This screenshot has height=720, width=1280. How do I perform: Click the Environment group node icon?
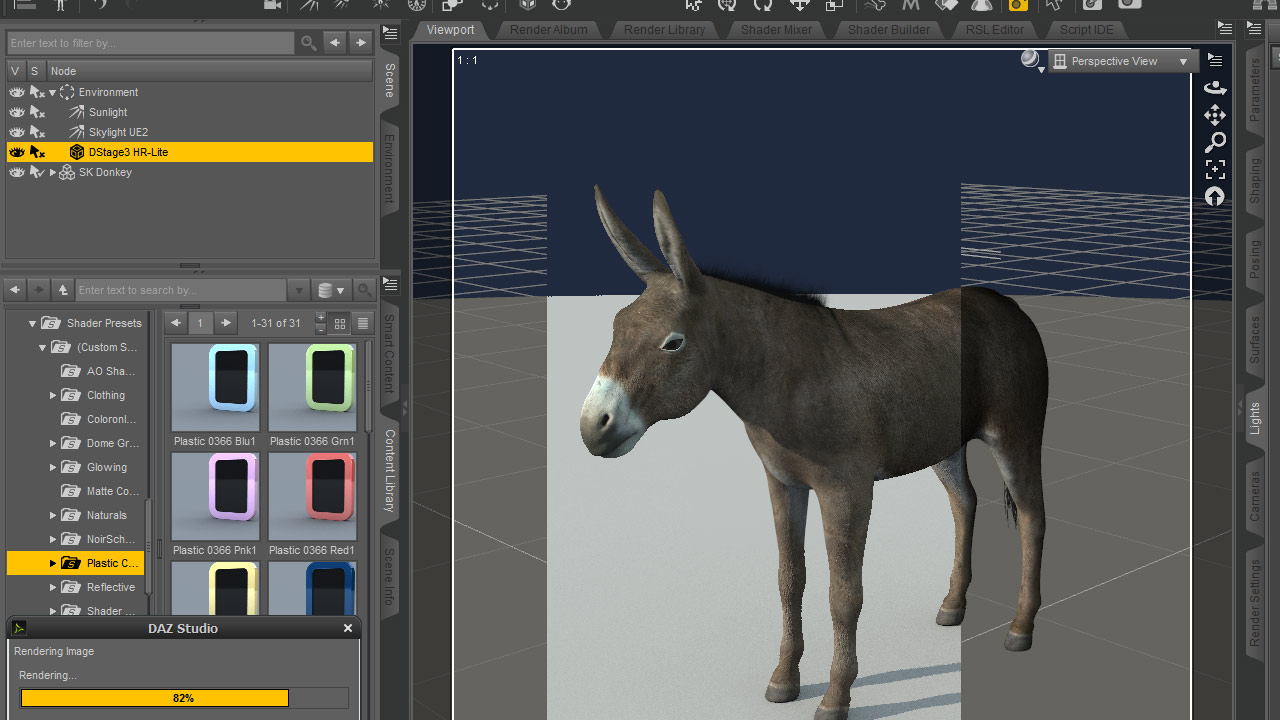[x=67, y=92]
